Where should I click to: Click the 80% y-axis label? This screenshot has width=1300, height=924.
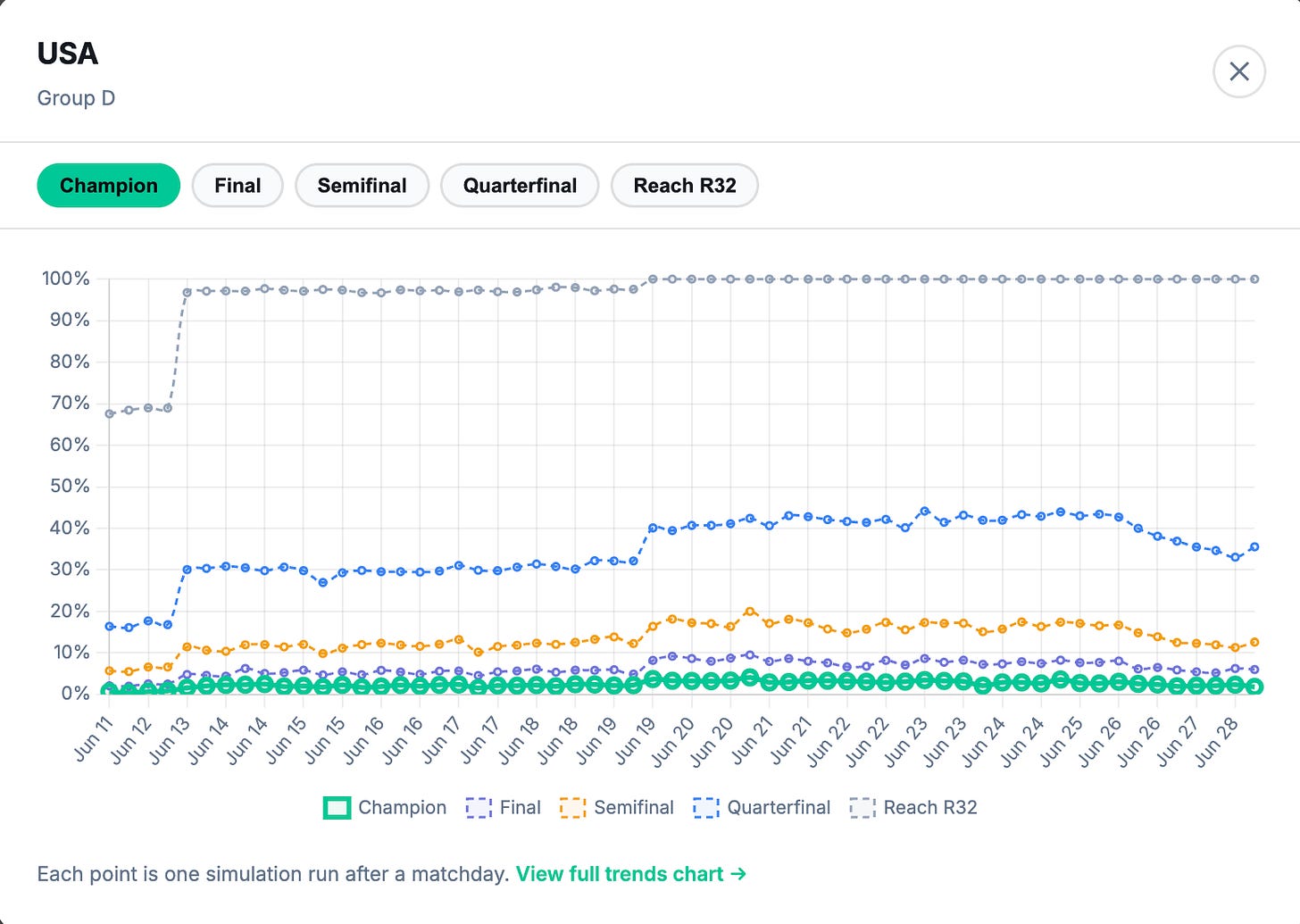point(70,362)
